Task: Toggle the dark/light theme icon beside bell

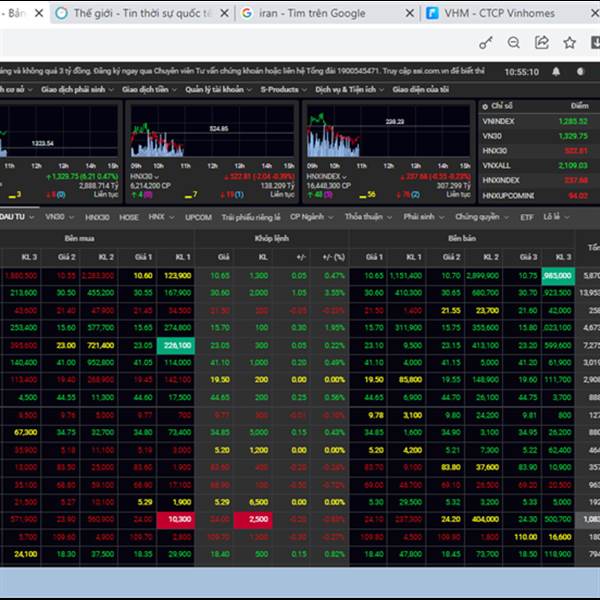Action: pyautogui.click(x=580, y=72)
